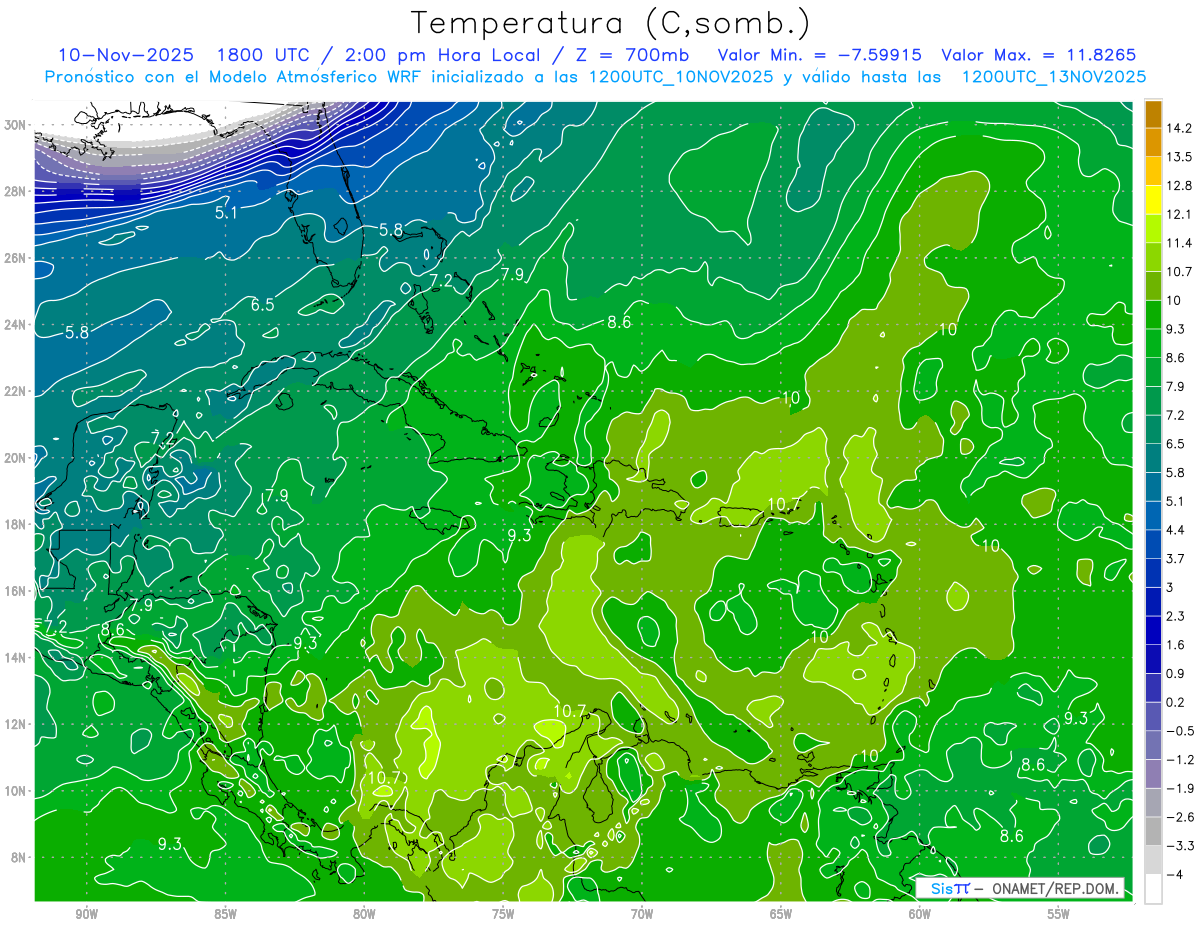This screenshot has width=1200, height=927.
Task: Click legend swatch between -3.3 and -2.6
Action: 1153,831
